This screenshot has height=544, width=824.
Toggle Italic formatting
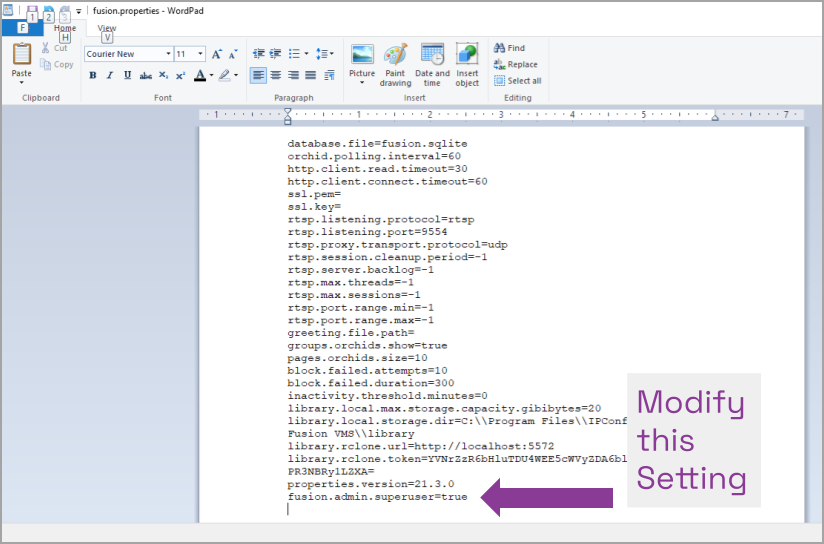click(x=110, y=75)
